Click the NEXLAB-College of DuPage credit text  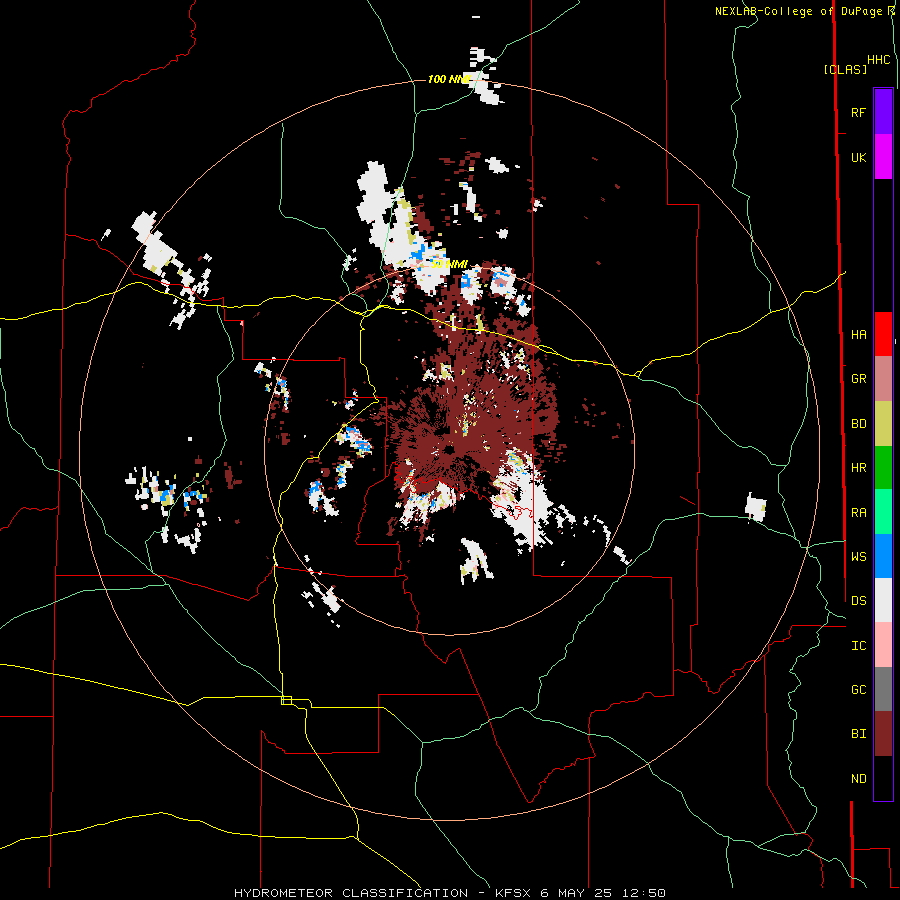804,11
